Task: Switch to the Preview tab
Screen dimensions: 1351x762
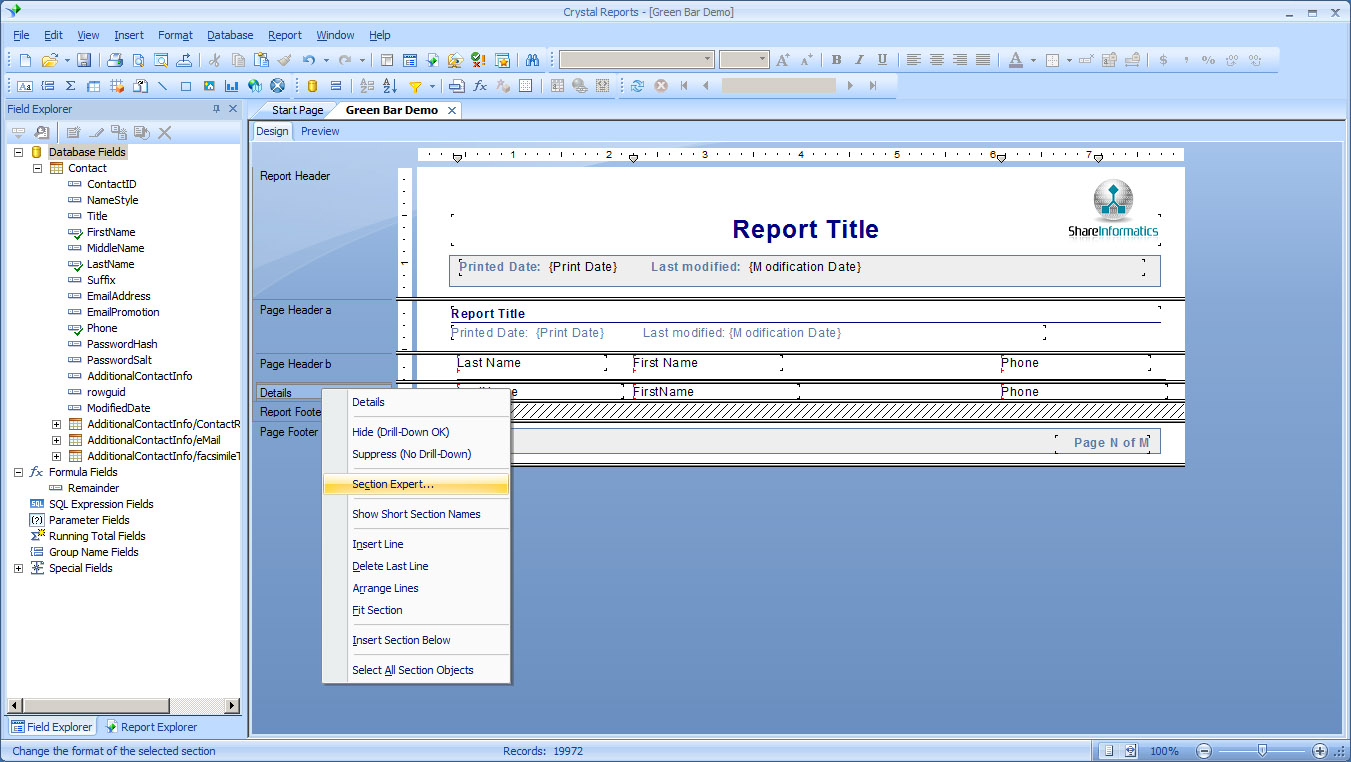Action: [319, 131]
